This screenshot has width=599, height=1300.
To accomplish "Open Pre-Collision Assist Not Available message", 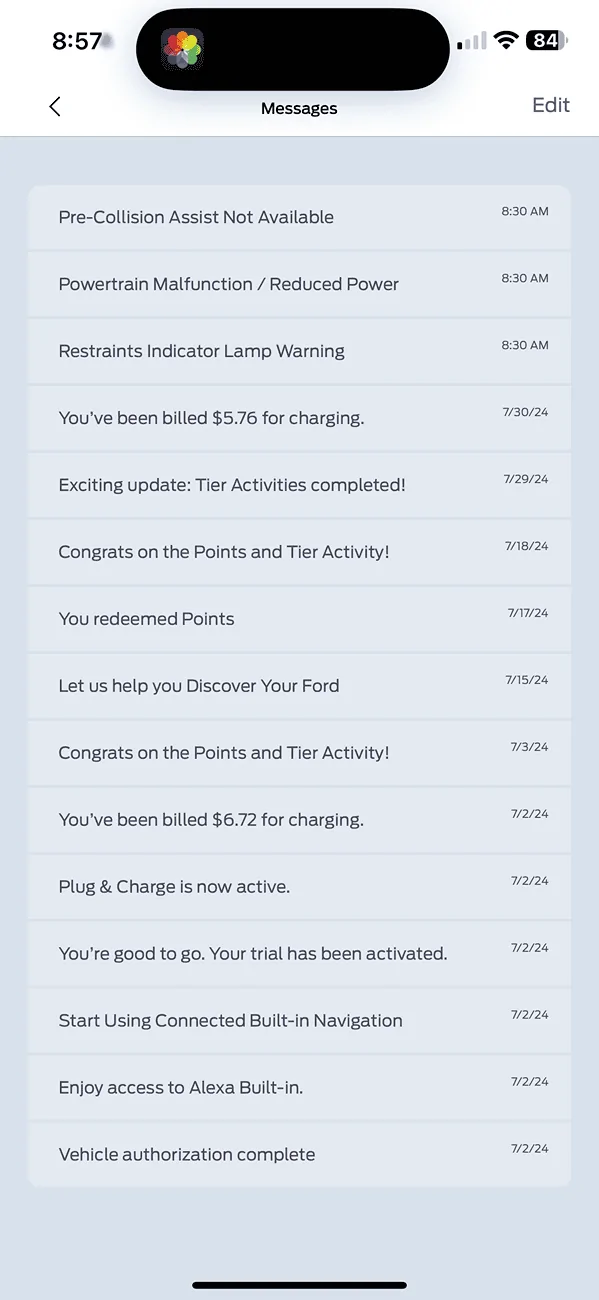I will click(299, 217).
